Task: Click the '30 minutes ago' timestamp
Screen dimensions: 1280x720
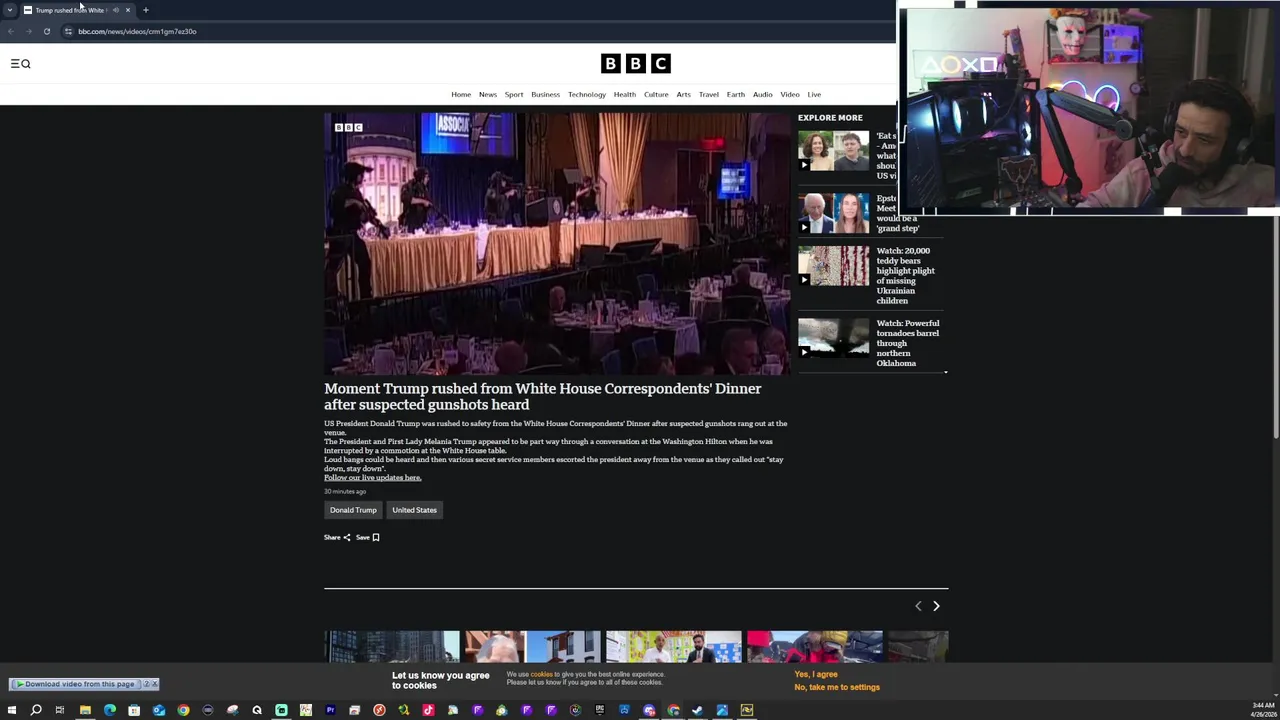Action: tap(345, 492)
